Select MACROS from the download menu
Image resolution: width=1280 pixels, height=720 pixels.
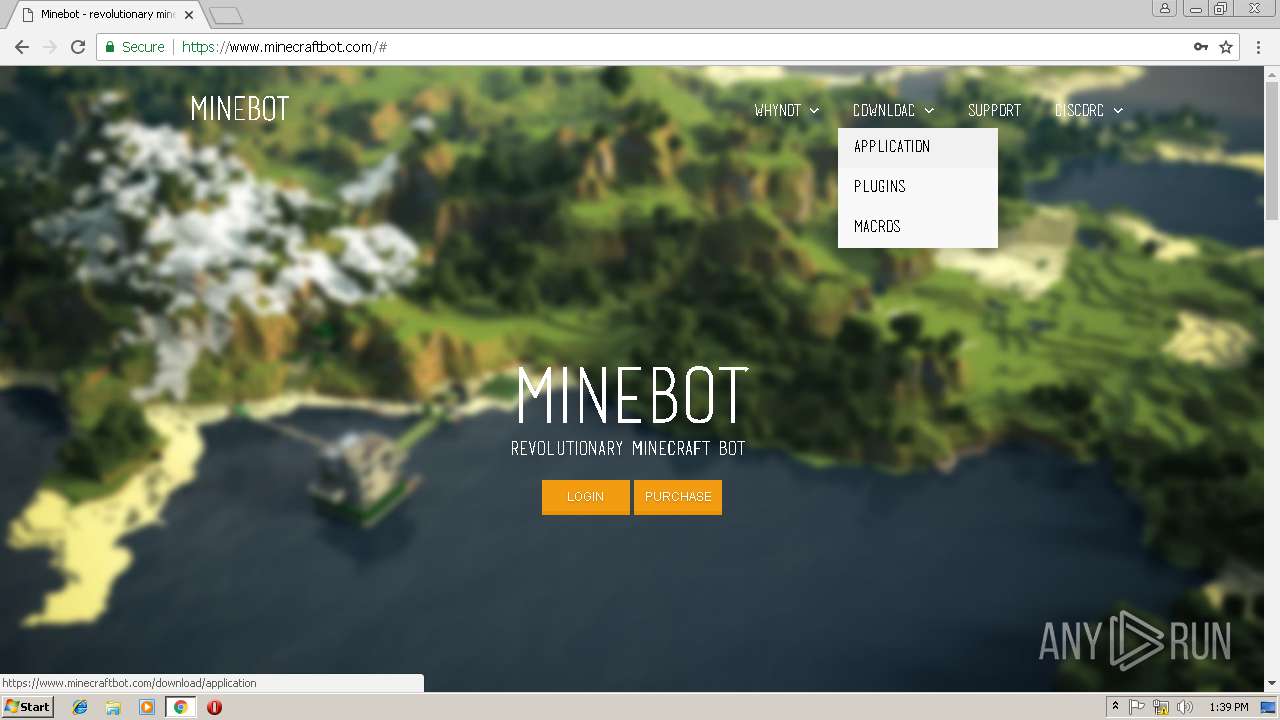point(918,227)
